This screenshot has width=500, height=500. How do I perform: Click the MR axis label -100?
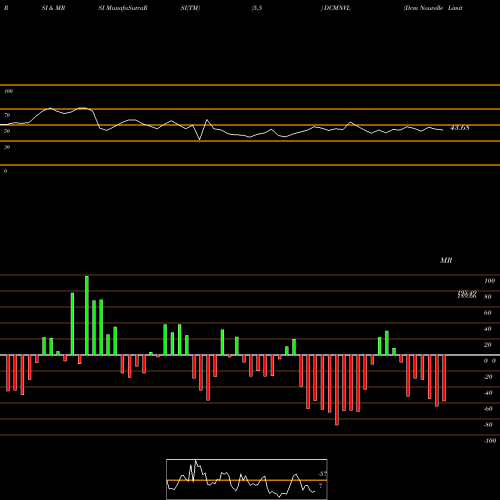click(490, 441)
